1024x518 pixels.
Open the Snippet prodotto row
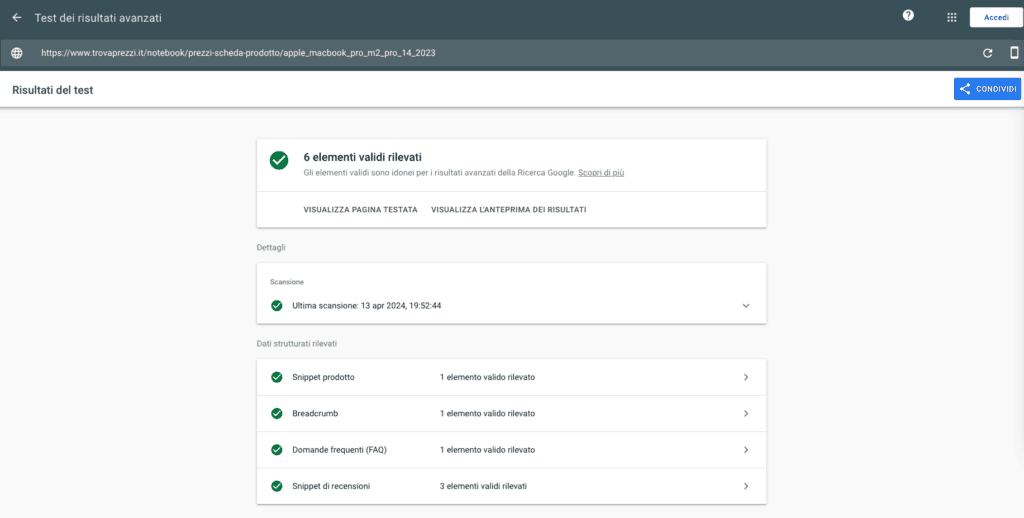(511, 378)
